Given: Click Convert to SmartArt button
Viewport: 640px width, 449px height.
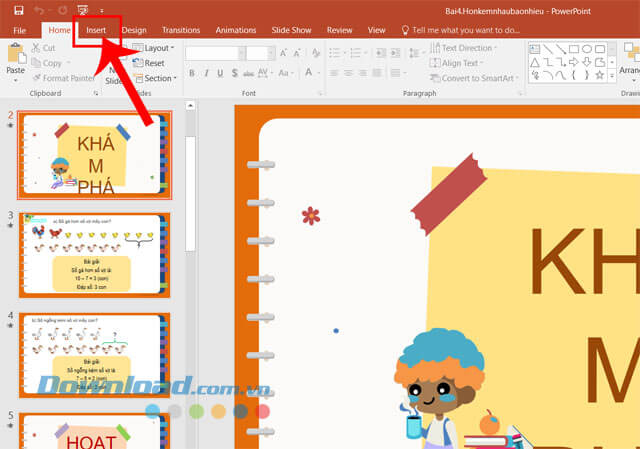Looking at the screenshot, I should point(477,78).
